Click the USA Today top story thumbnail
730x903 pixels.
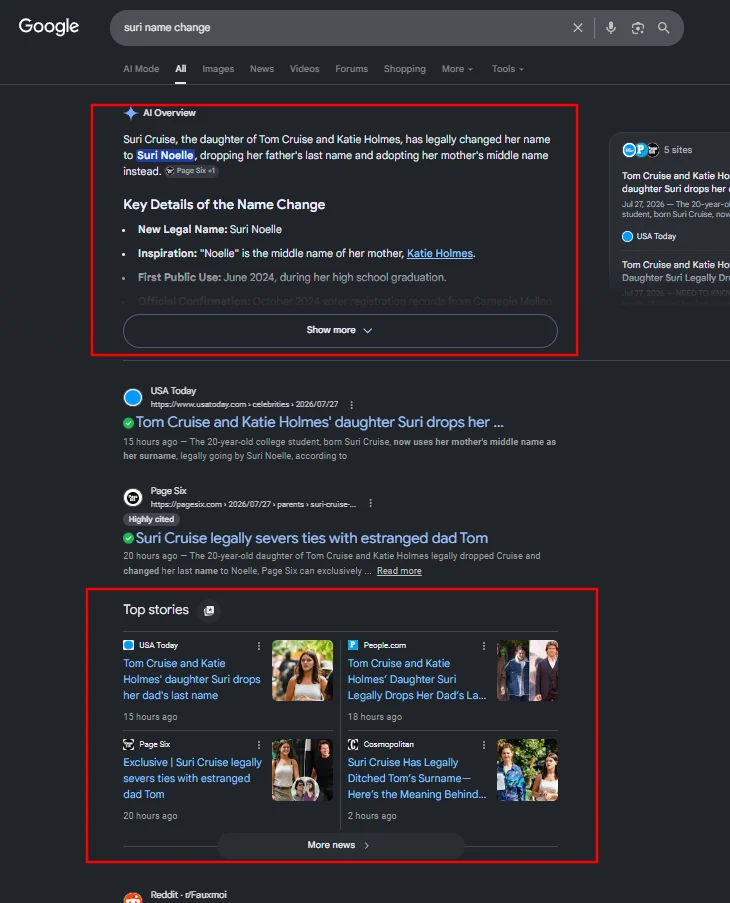pyautogui.click(x=302, y=671)
